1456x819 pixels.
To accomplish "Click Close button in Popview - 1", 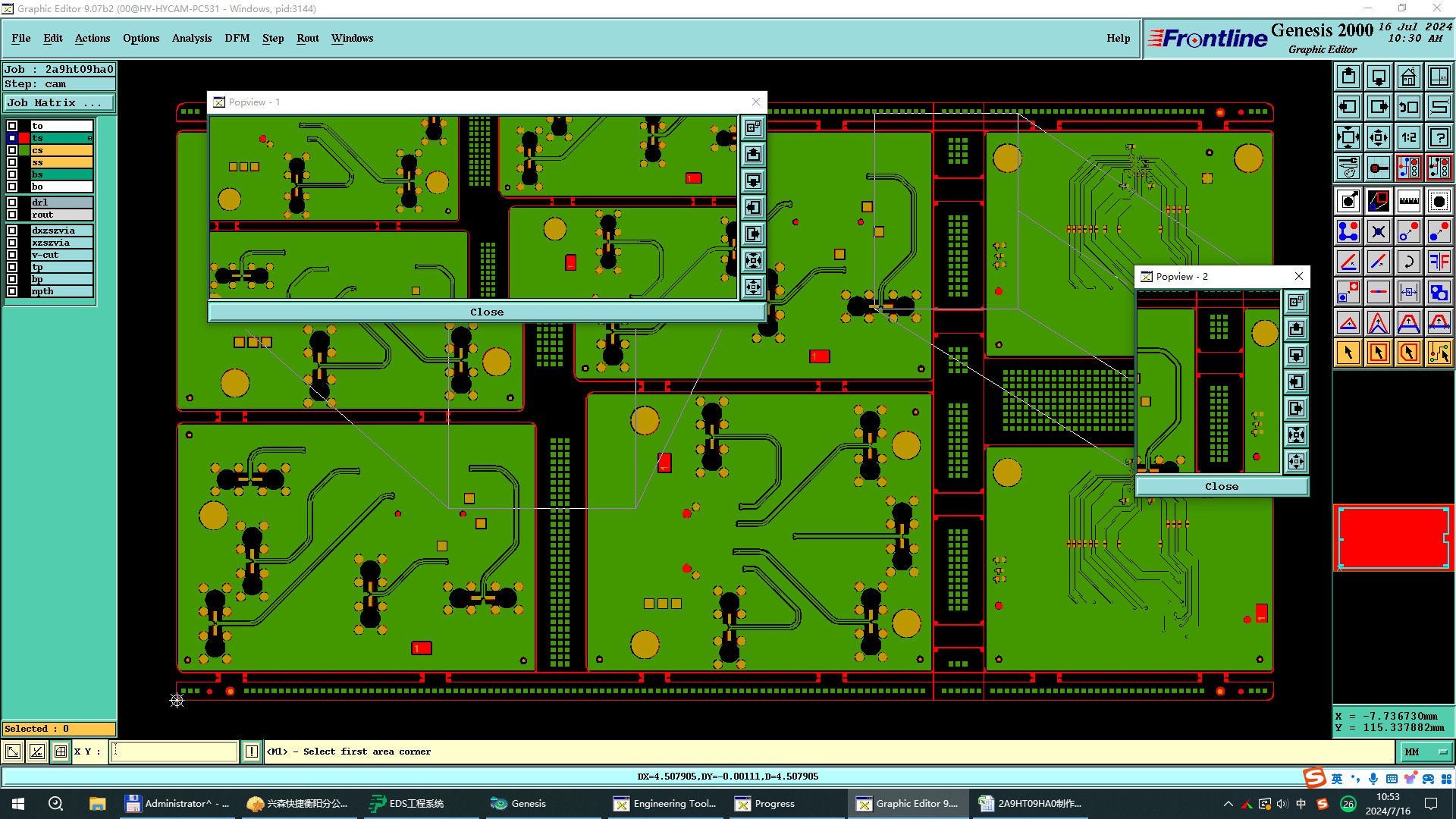I will click(486, 312).
